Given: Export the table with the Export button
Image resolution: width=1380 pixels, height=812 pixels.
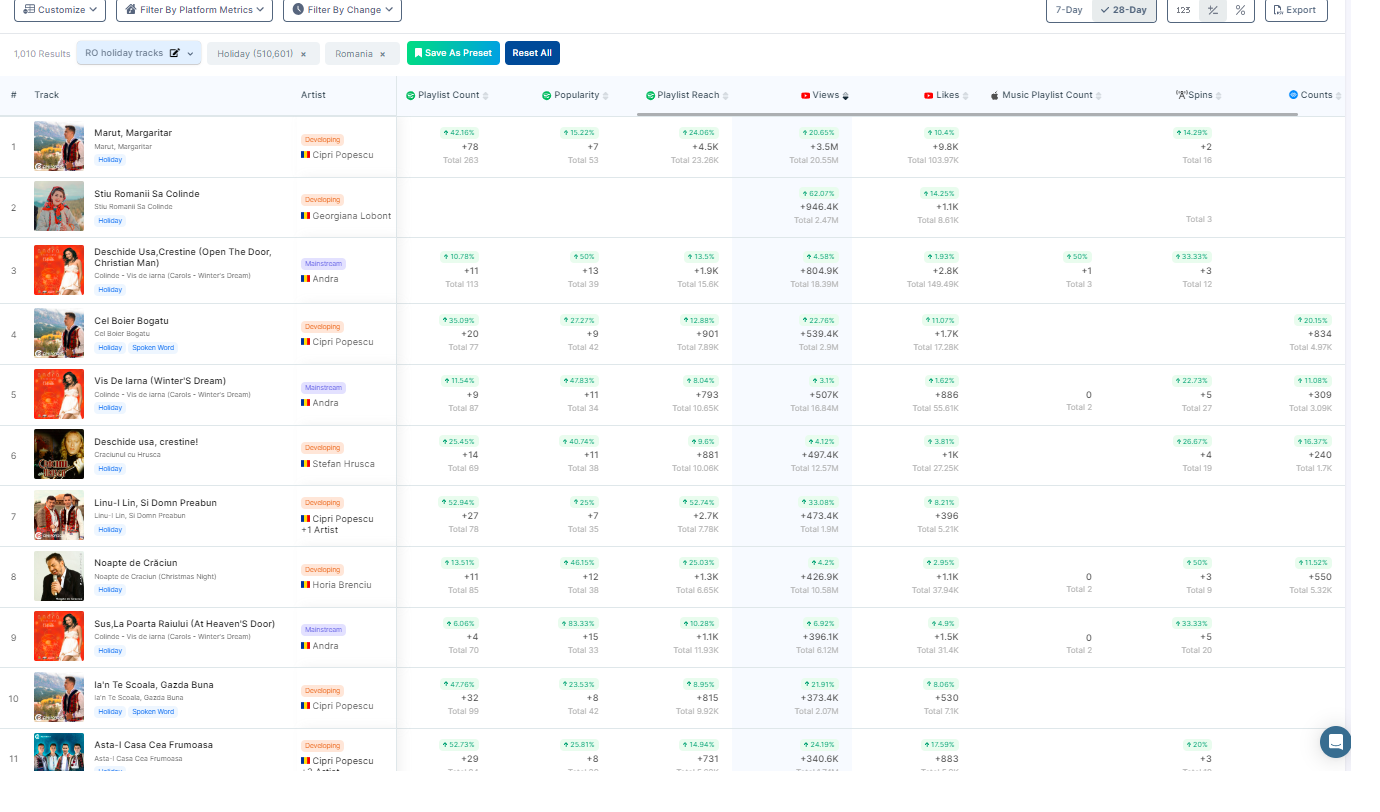Looking at the screenshot, I should (x=1295, y=10).
